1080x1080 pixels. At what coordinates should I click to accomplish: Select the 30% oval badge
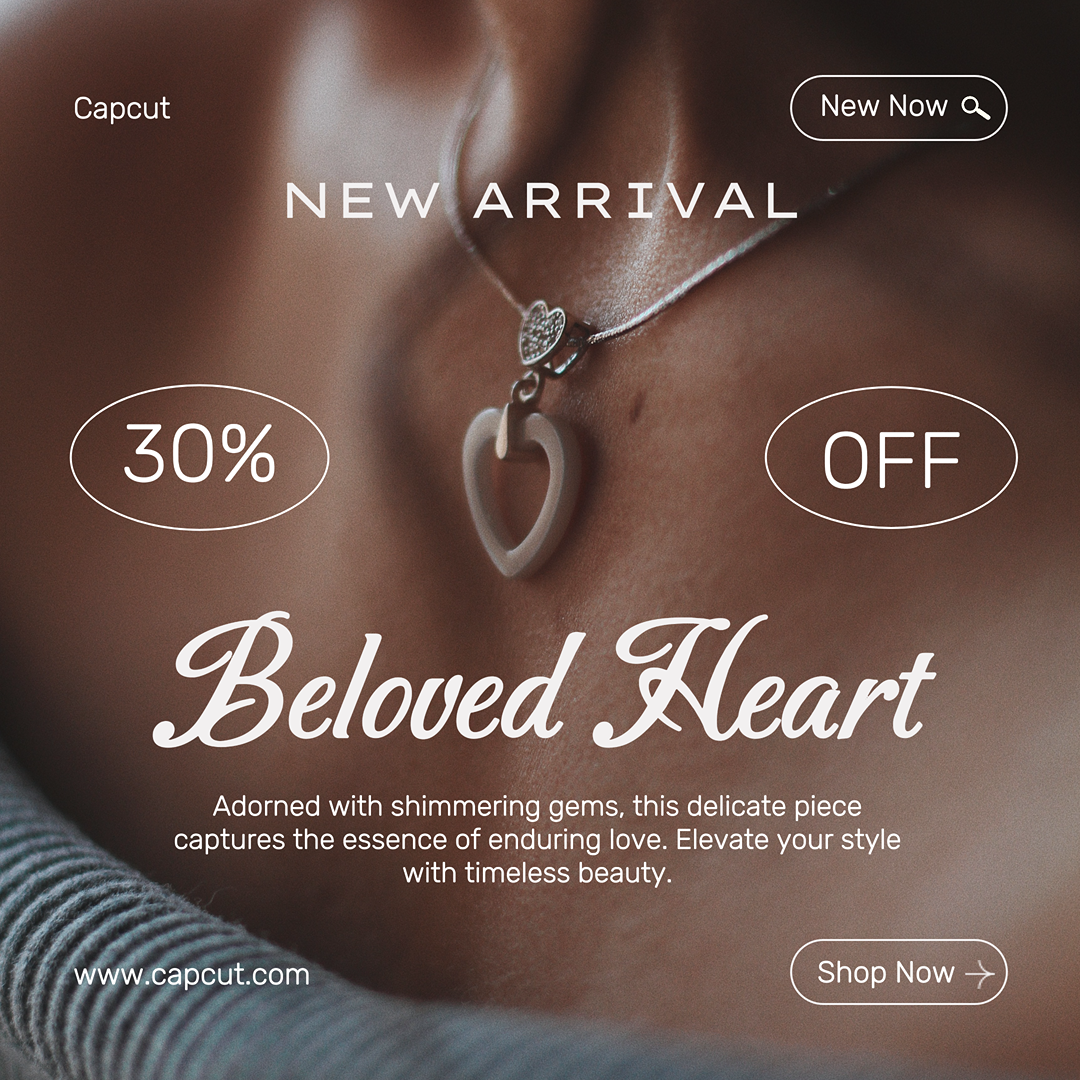(199, 457)
